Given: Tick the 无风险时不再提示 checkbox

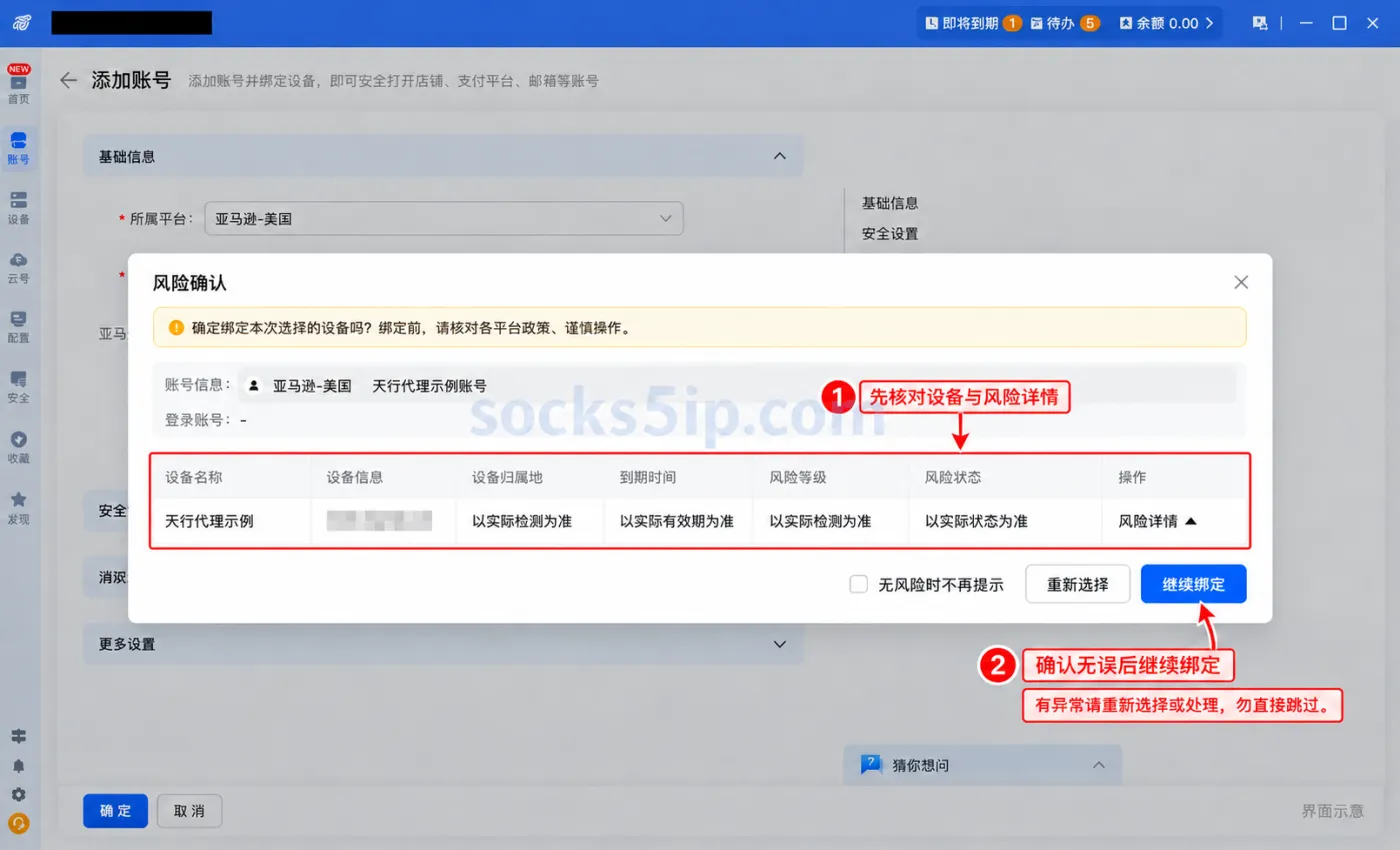Looking at the screenshot, I should pos(858,584).
